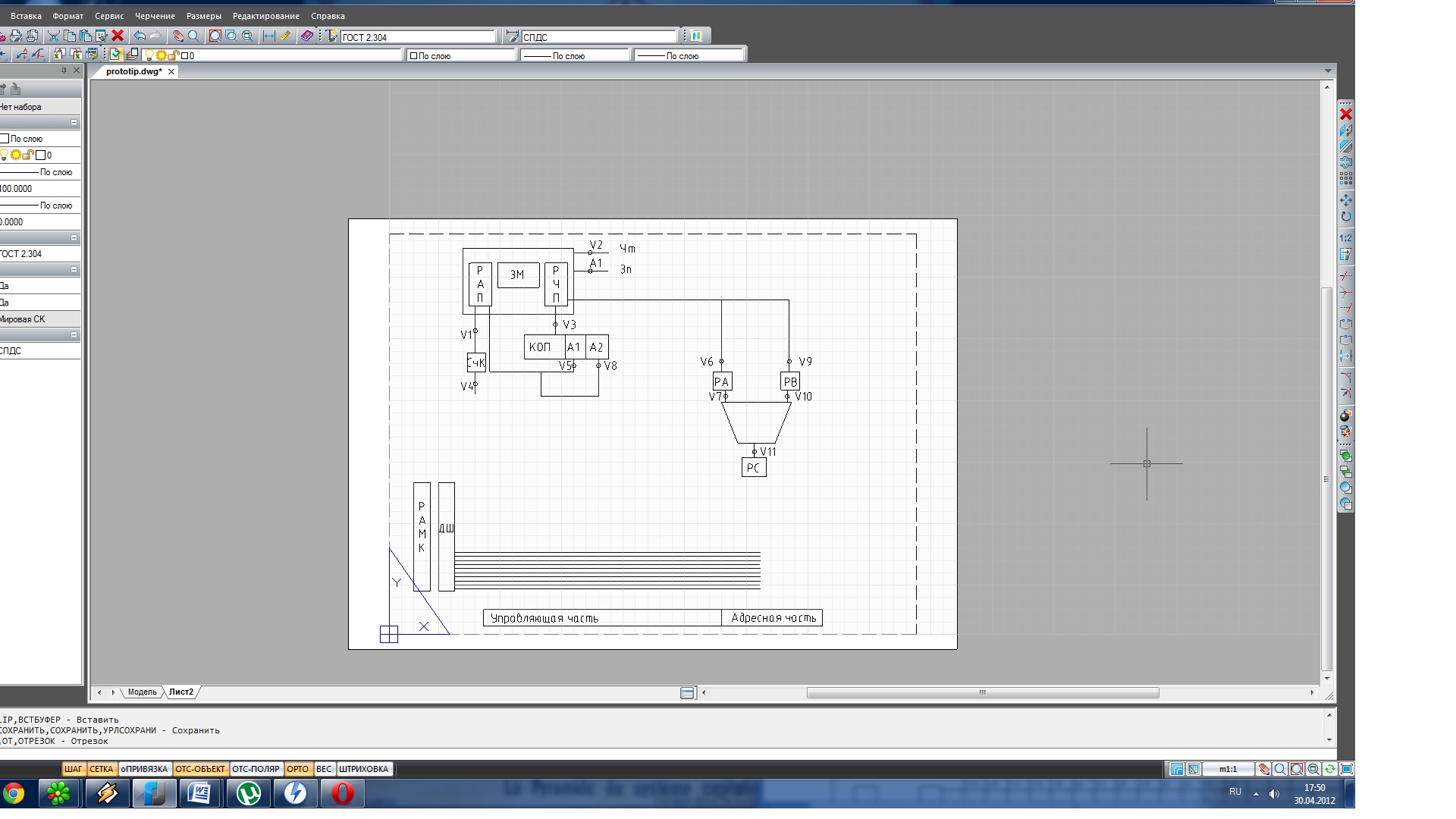Click the green regenerate icon in status bar
The height and width of the screenshot is (819, 1456).
[x=1330, y=769]
